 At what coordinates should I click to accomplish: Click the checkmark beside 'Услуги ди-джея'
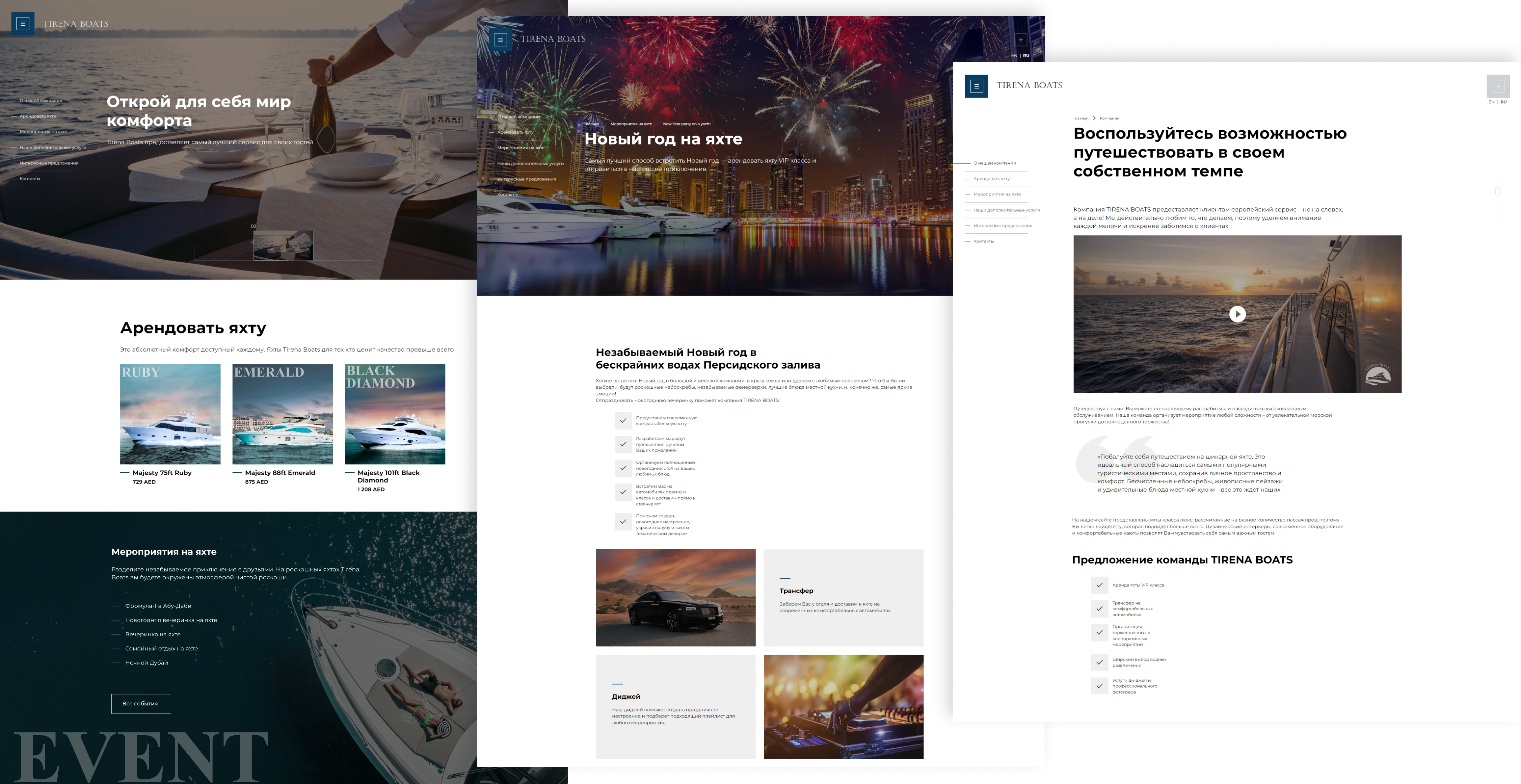coord(1099,686)
